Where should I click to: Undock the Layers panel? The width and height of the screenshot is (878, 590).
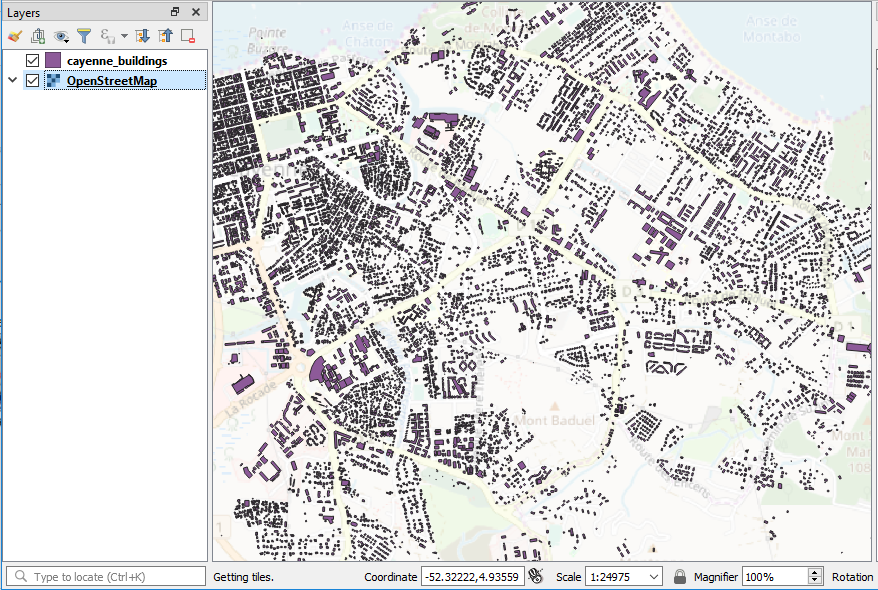177,12
